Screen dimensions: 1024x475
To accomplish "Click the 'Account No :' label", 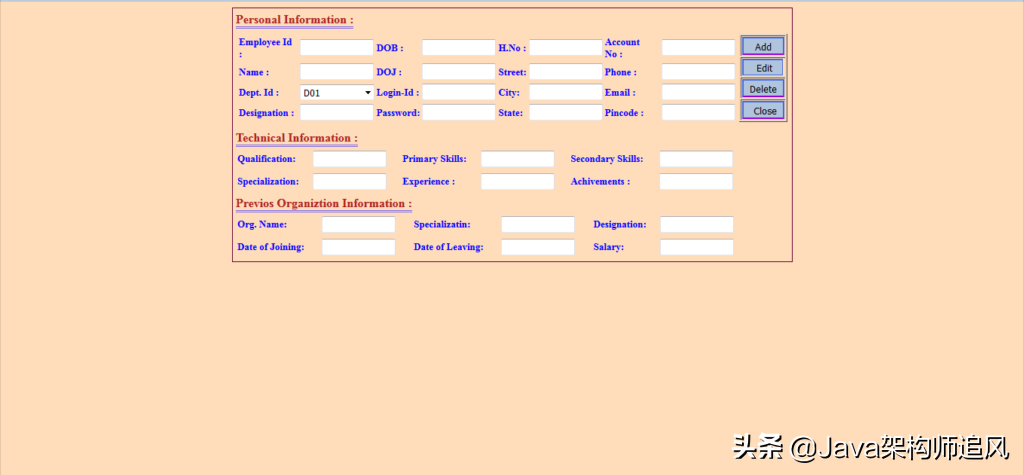I will coord(622,48).
